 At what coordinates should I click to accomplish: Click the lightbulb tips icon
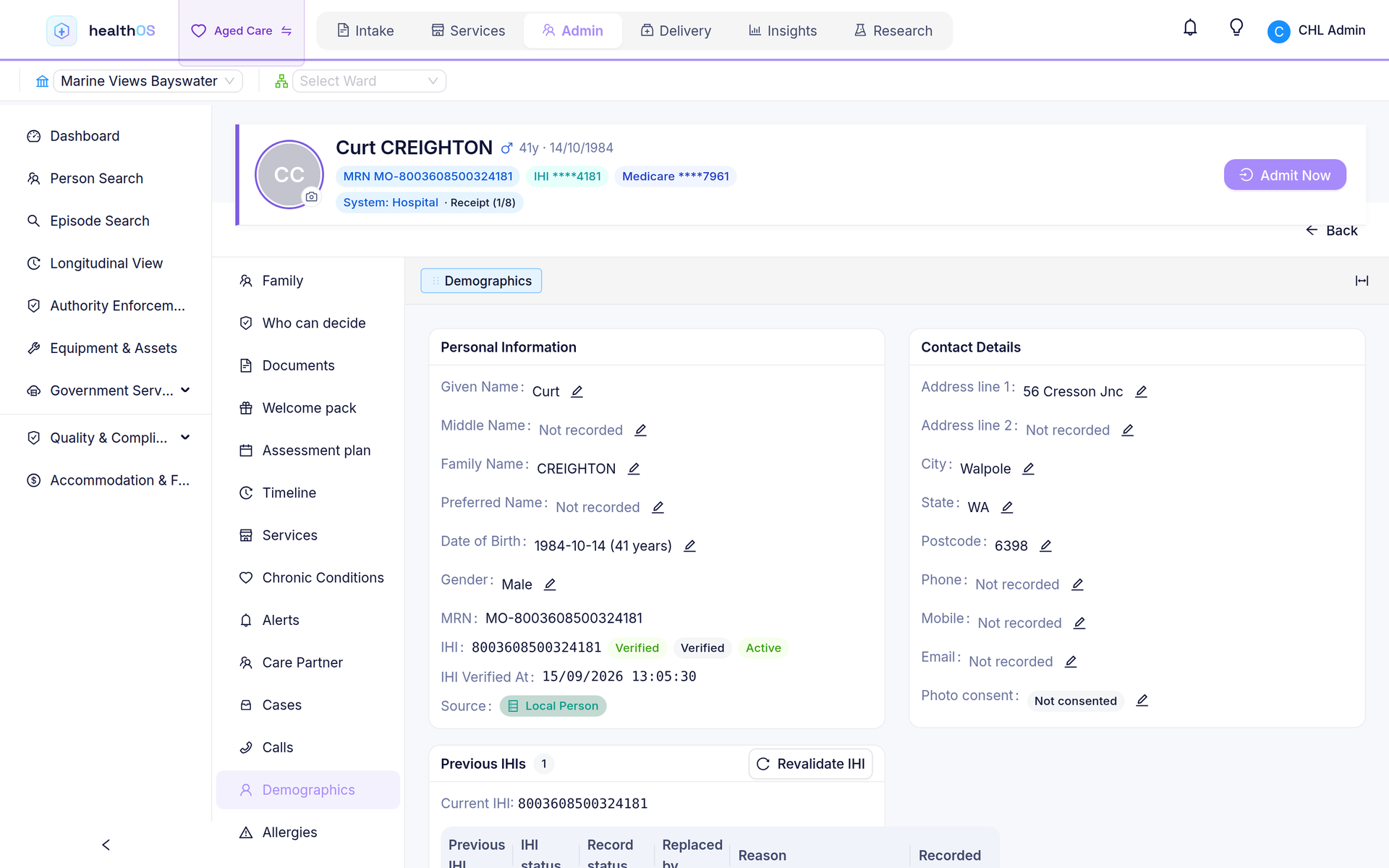[1236, 28]
